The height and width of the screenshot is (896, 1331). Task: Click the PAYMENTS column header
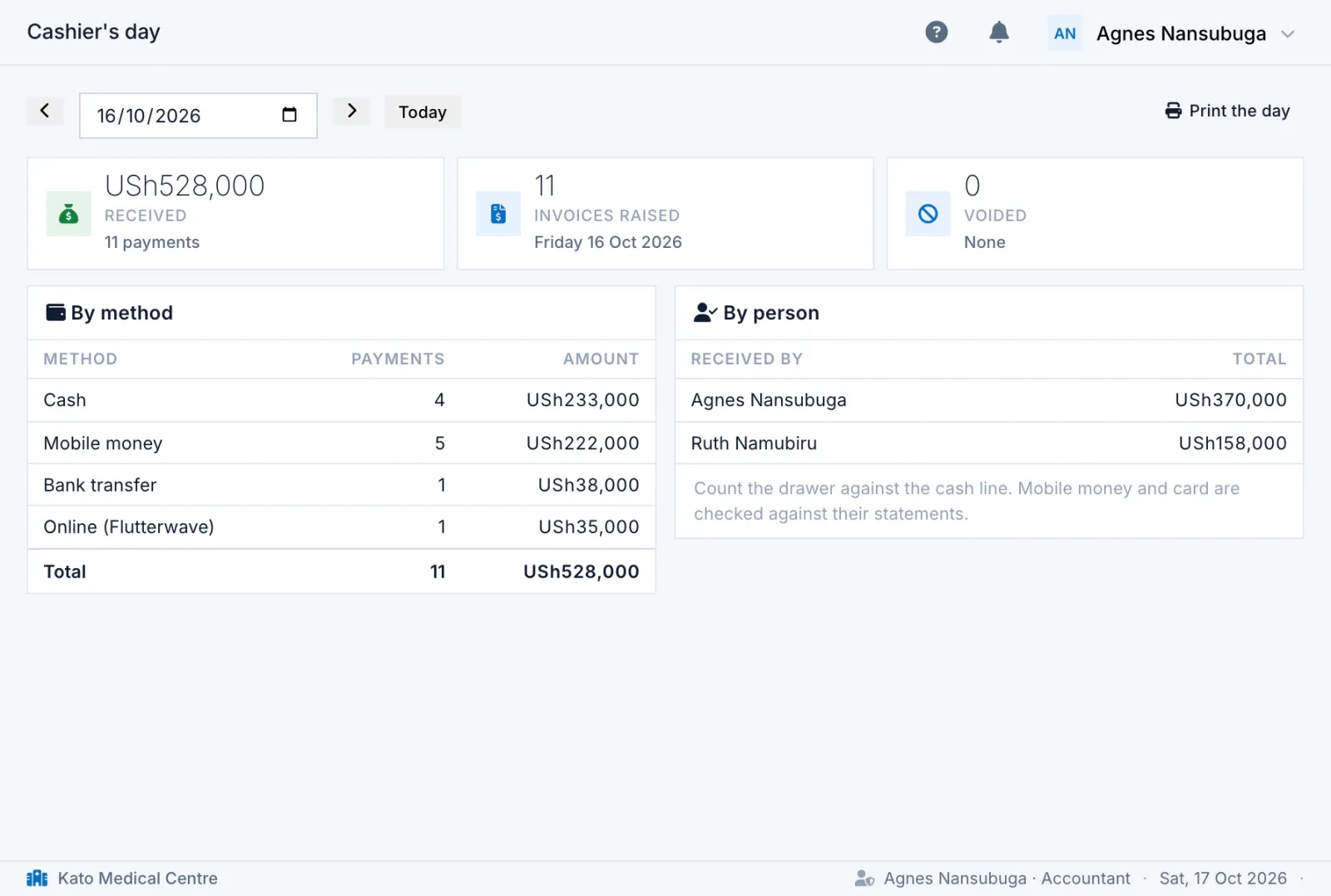pos(398,359)
